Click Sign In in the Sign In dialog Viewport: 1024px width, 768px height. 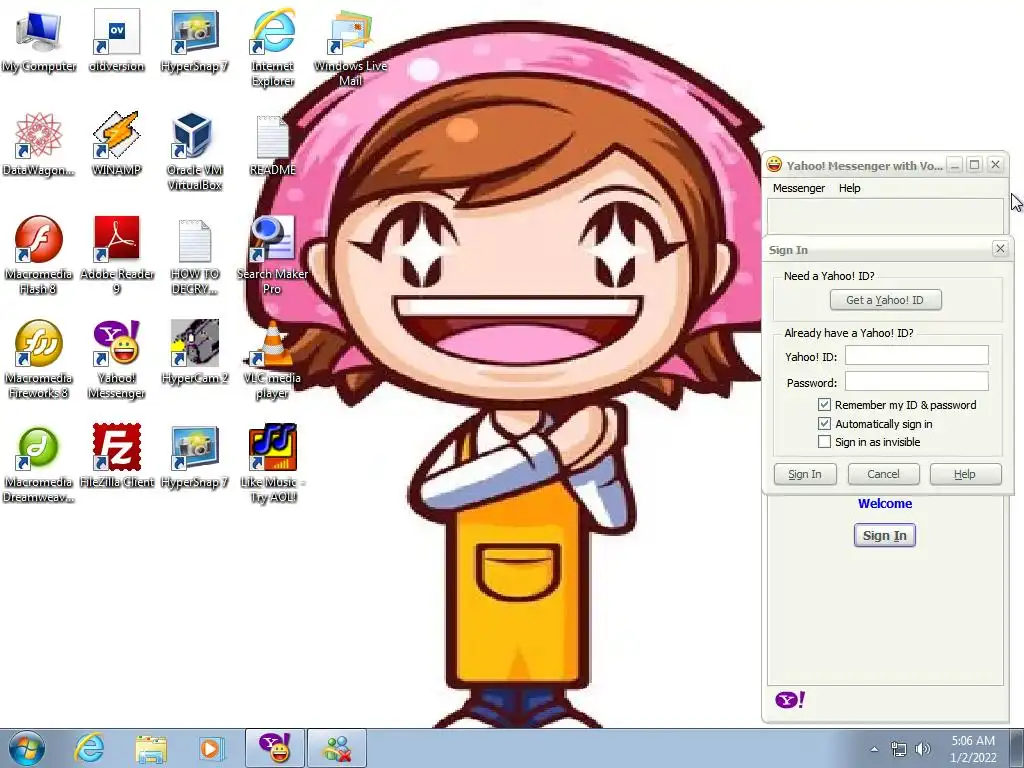(805, 474)
